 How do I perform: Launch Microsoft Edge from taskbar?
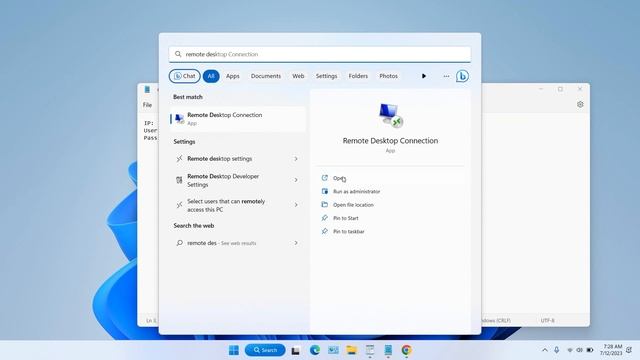pyautogui.click(x=315, y=350)
